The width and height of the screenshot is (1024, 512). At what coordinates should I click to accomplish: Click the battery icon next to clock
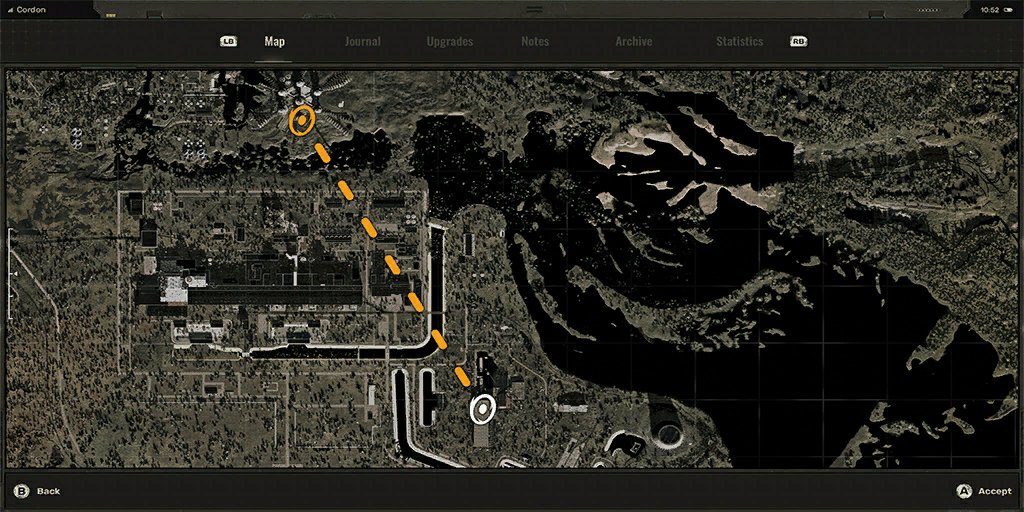(x=1010, y=10)
